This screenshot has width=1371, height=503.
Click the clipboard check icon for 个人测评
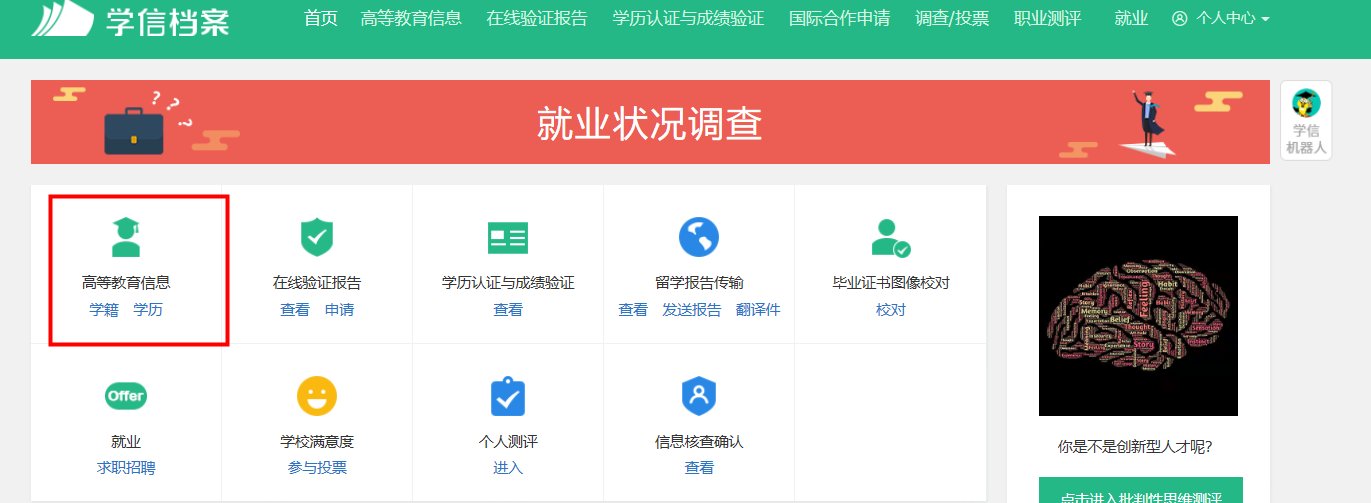pos(508,396)
